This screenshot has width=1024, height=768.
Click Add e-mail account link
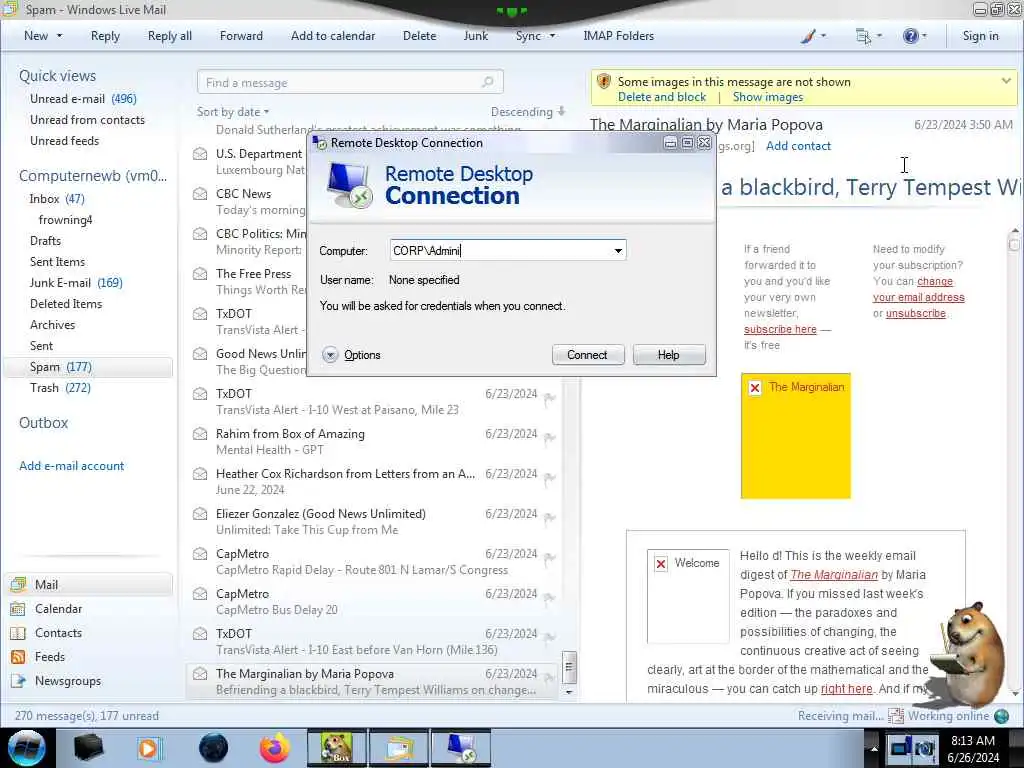click(71, 466)
